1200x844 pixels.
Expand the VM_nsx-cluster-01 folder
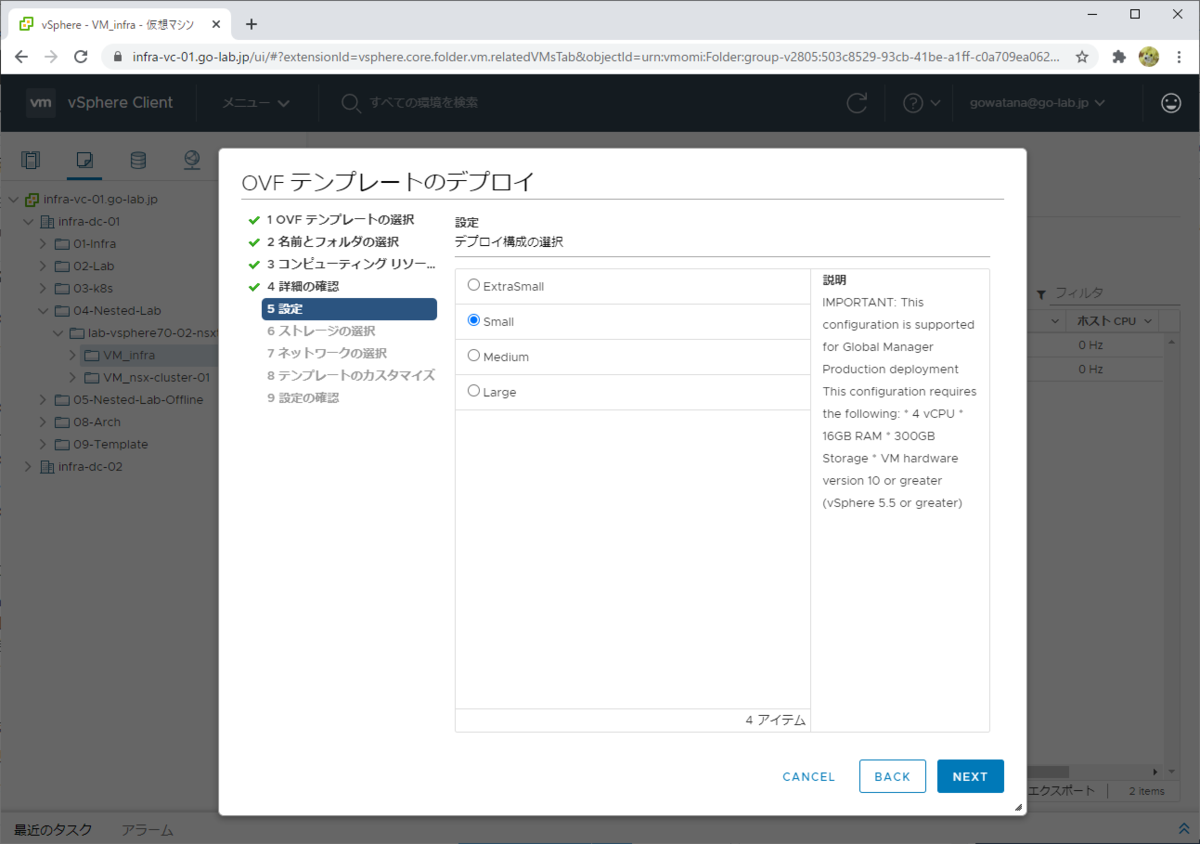pos(72,377)
